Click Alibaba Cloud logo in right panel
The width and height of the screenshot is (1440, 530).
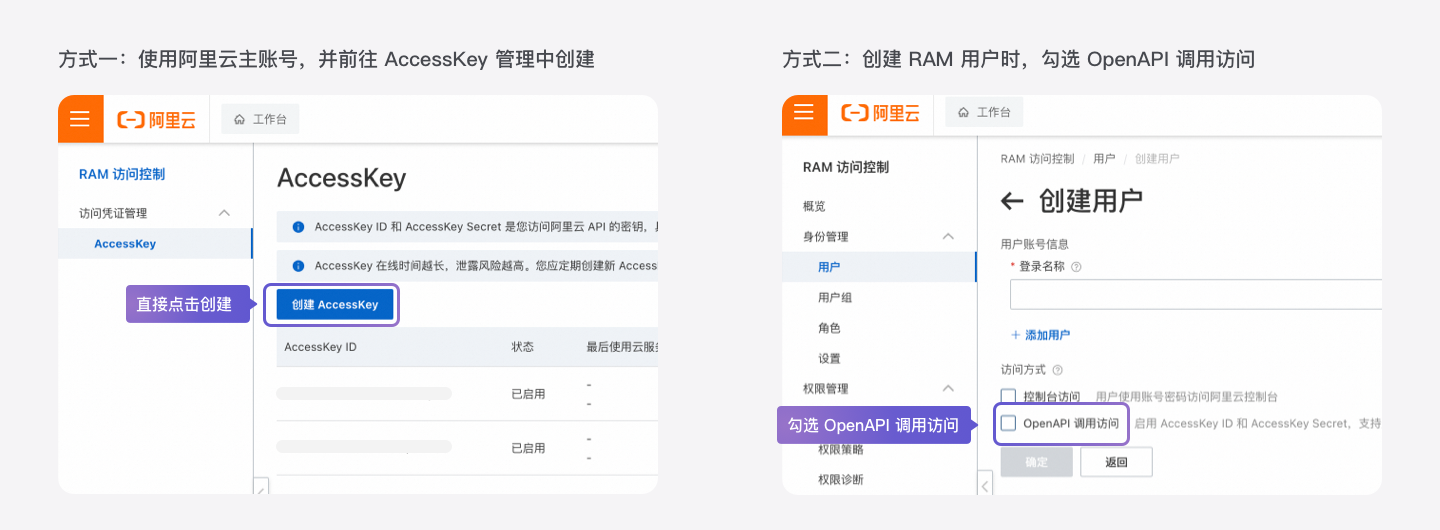[x=880, y=113]
